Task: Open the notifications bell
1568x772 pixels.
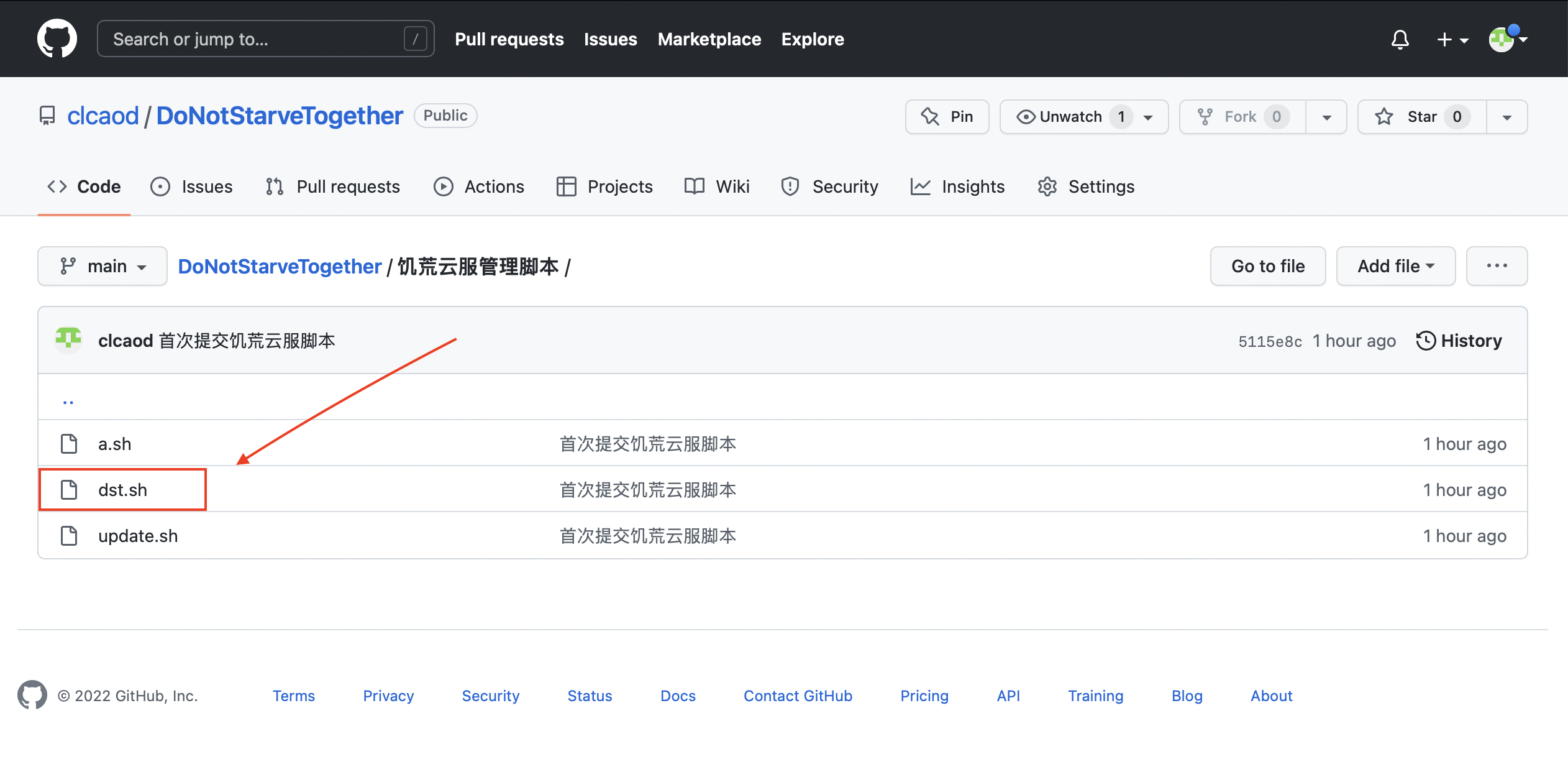Action: (1400, 40)
